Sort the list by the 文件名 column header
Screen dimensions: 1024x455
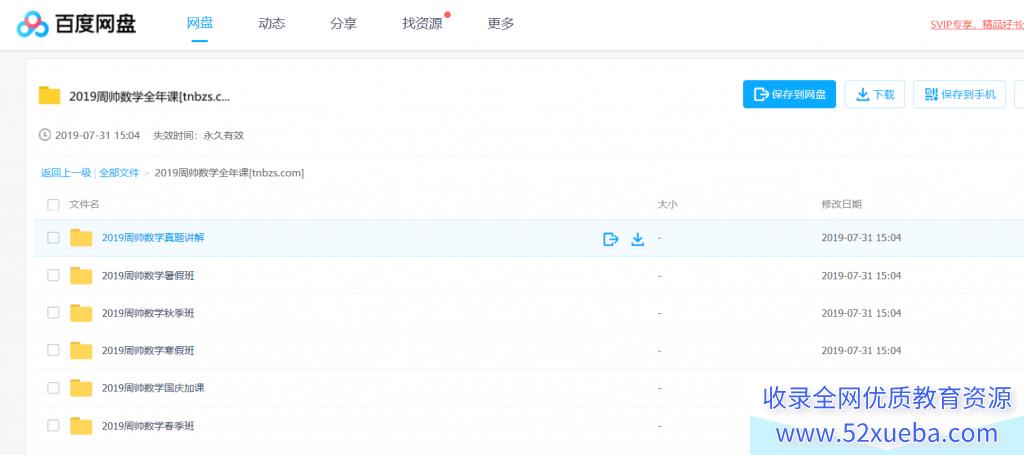pyautogui.click(x=84, y=204)
